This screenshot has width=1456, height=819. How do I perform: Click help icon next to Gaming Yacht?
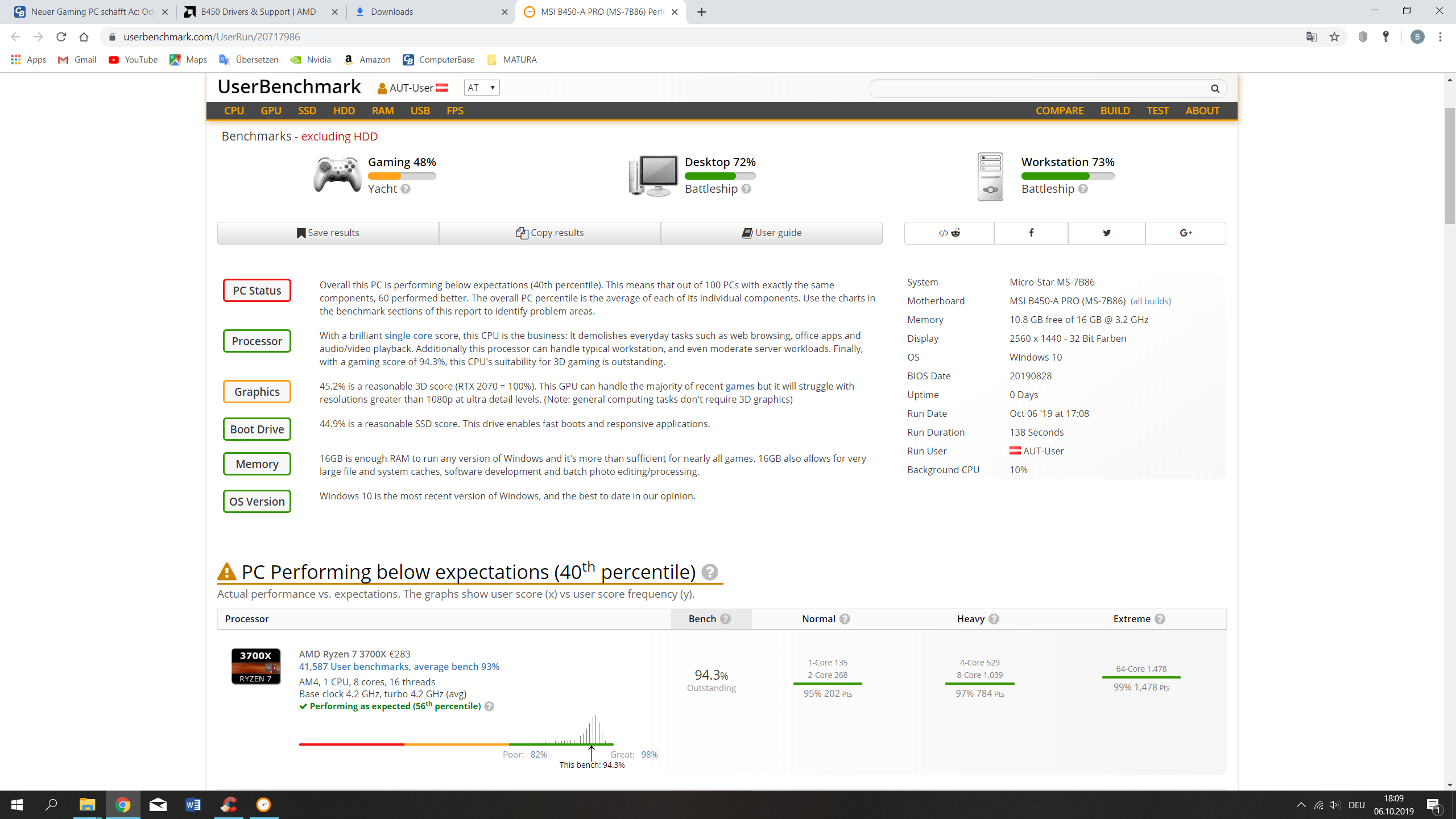[x=406, y=189]
